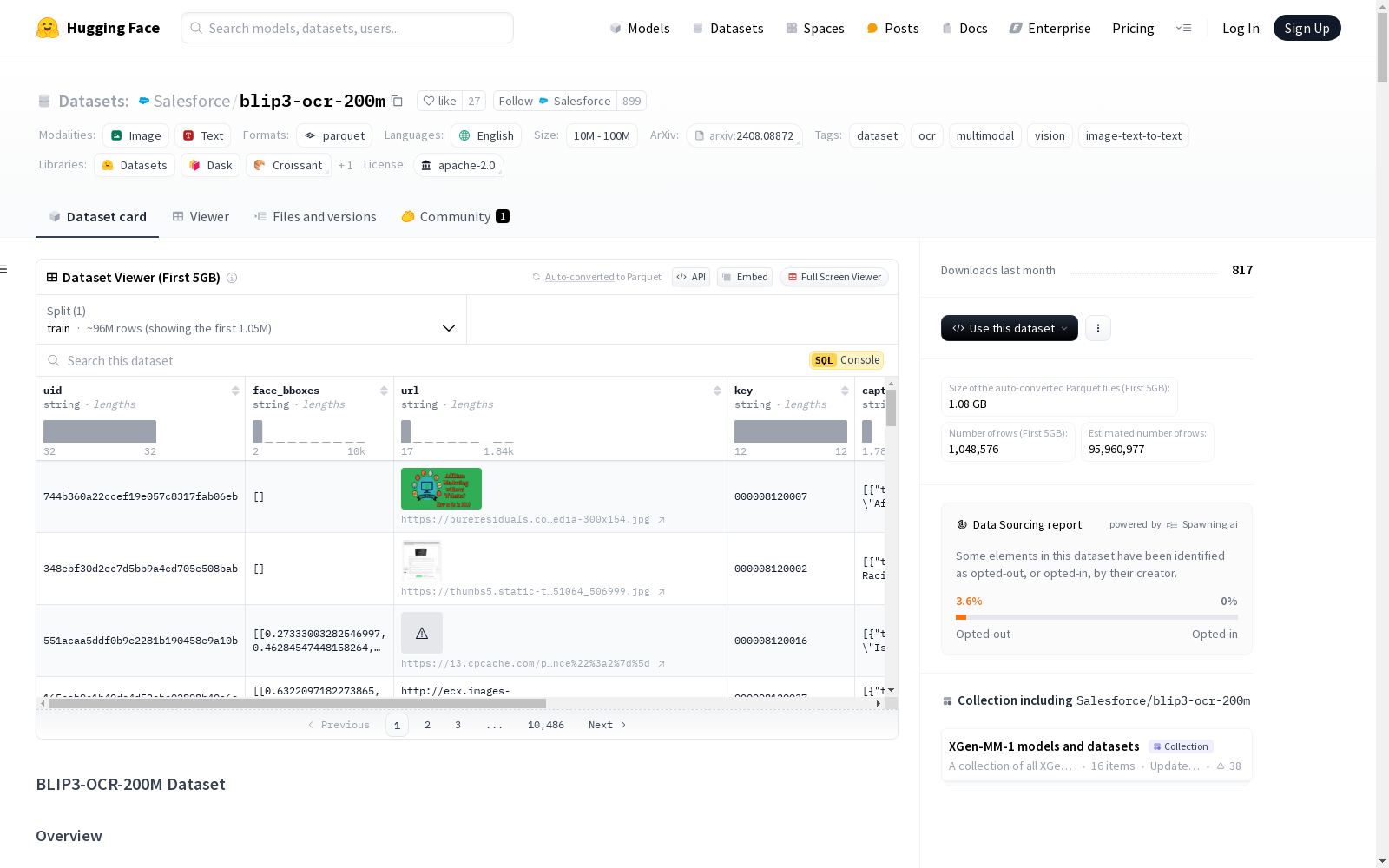
Task: Filter by the image-text-to-text tag
Action: click(x=1134, y=135)
